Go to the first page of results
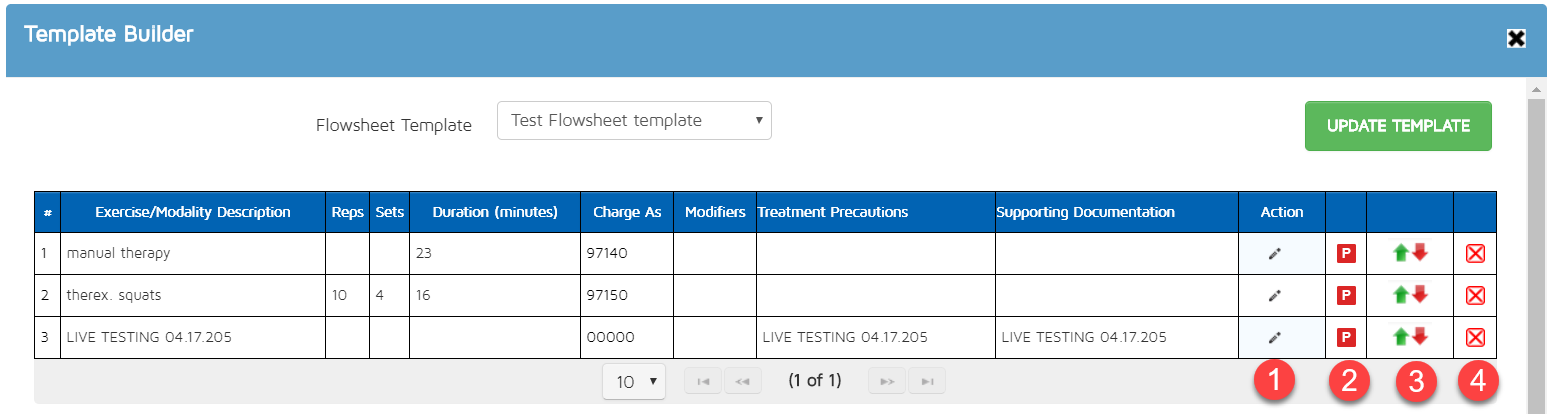 [x=703, y=381]
